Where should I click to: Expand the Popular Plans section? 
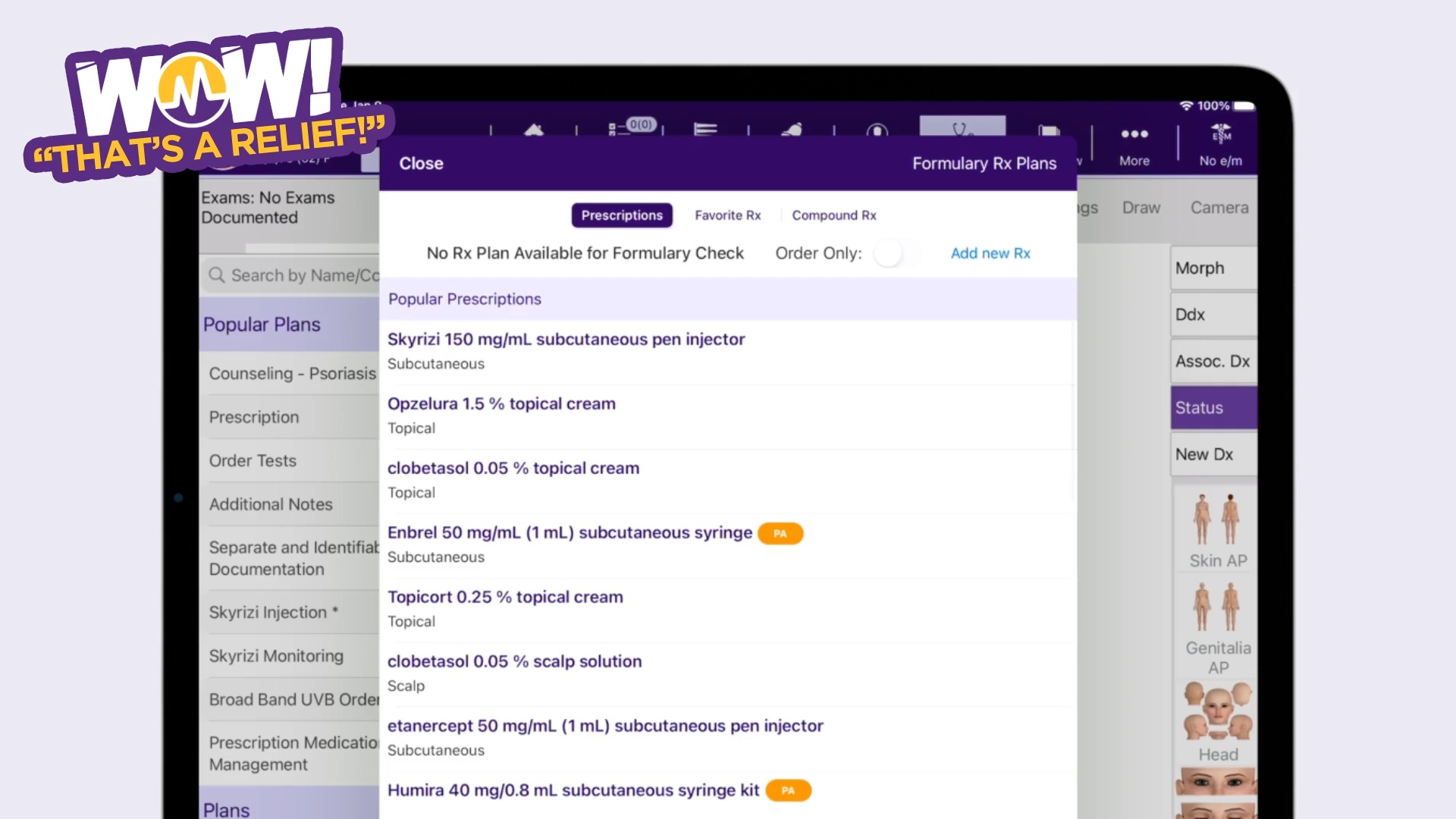[262, 325]
